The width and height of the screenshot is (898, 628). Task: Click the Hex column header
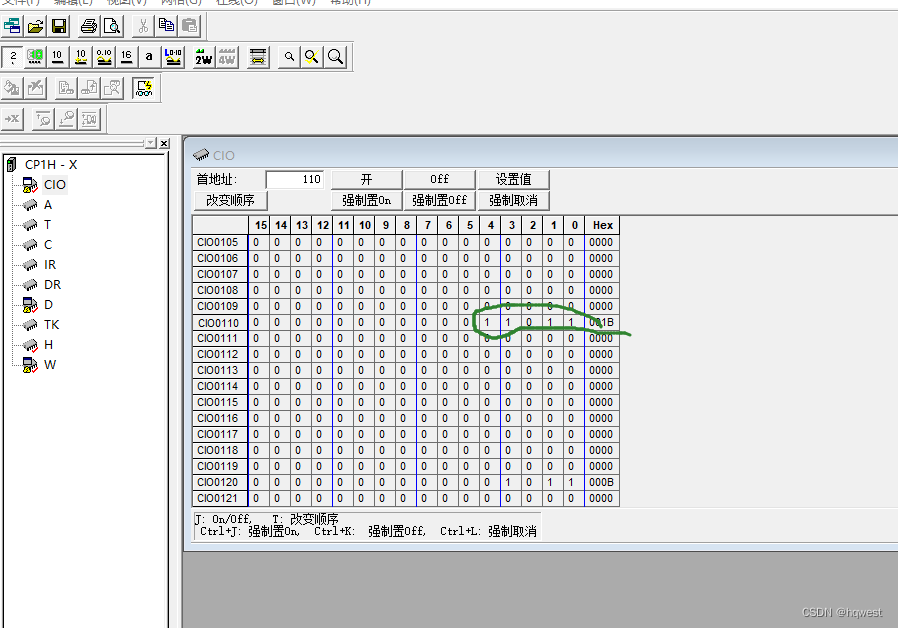click(x=602, y=226)
